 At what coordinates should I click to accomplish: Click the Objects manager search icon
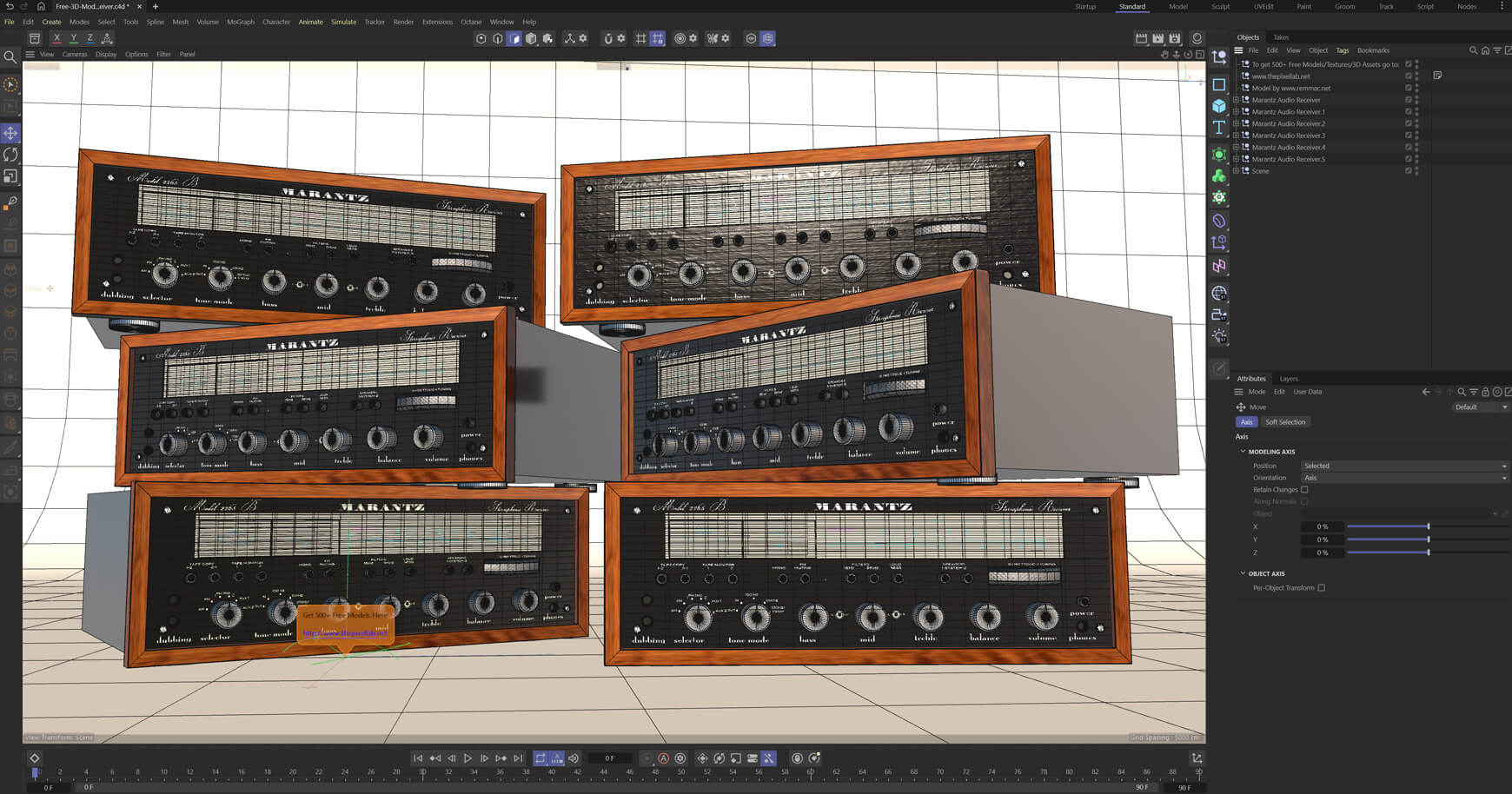1473,50
